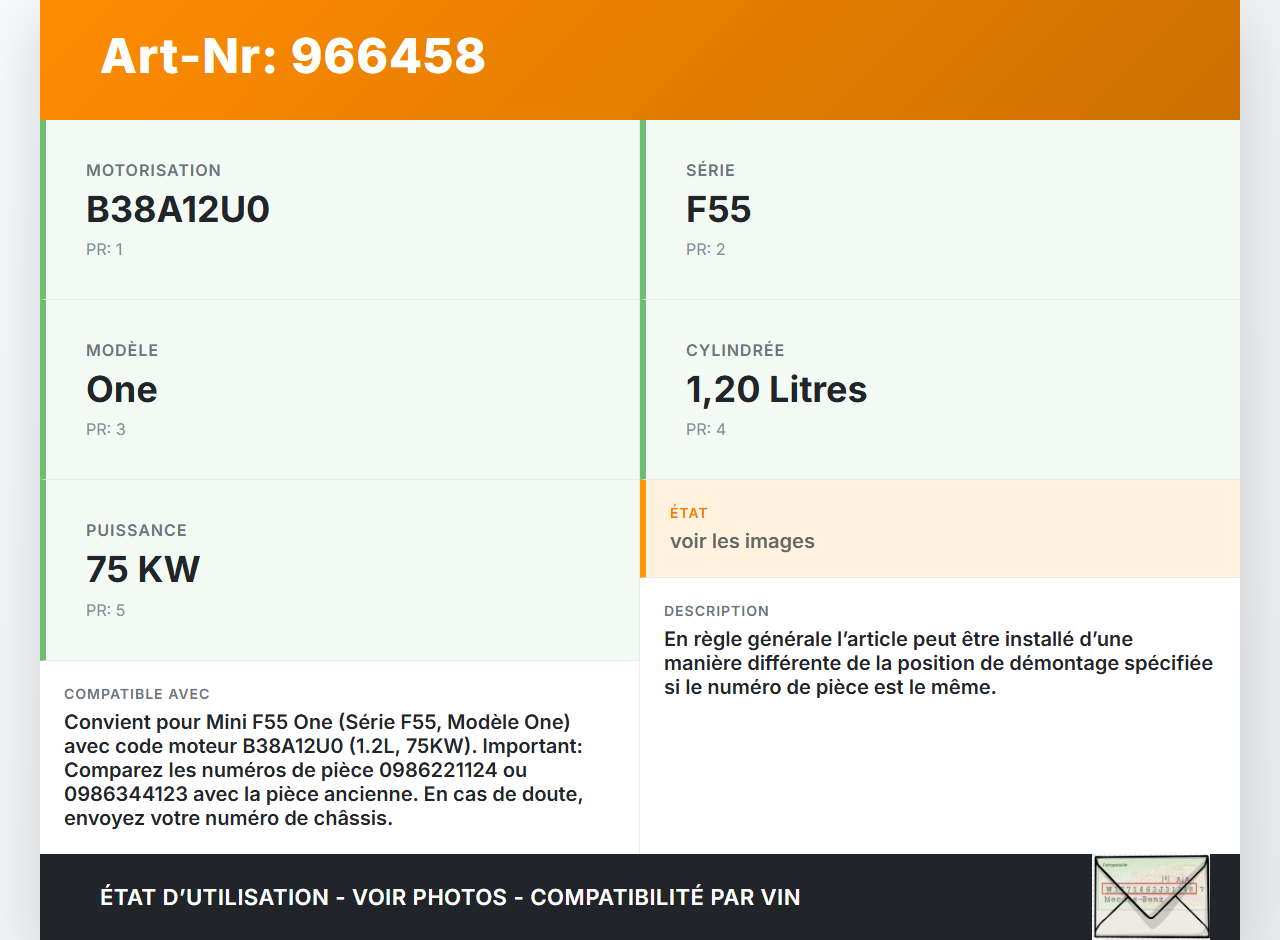The height and width of the screenshot is (940, 1280).
Task: Click the PUISSANCE label
Action: click(x=136, y=531)
